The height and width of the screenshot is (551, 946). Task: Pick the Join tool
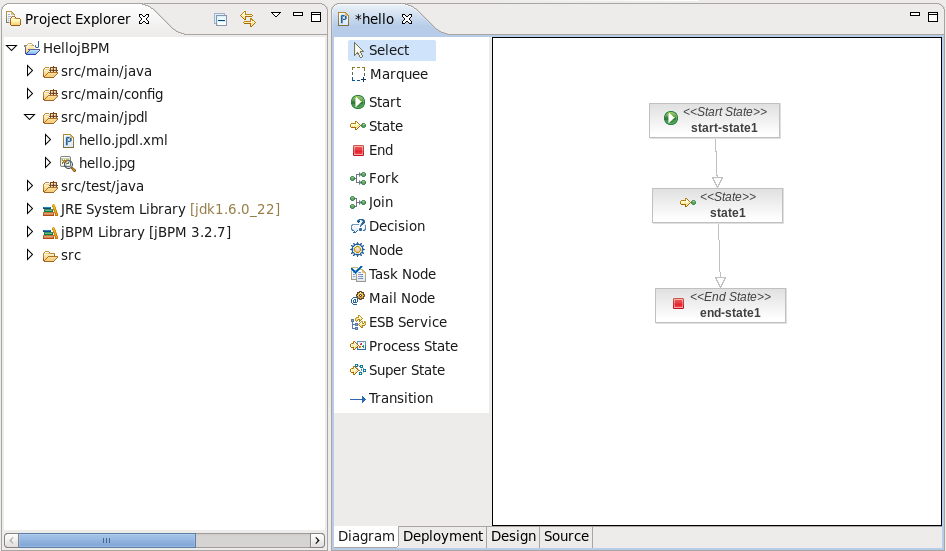coord(372,202)
